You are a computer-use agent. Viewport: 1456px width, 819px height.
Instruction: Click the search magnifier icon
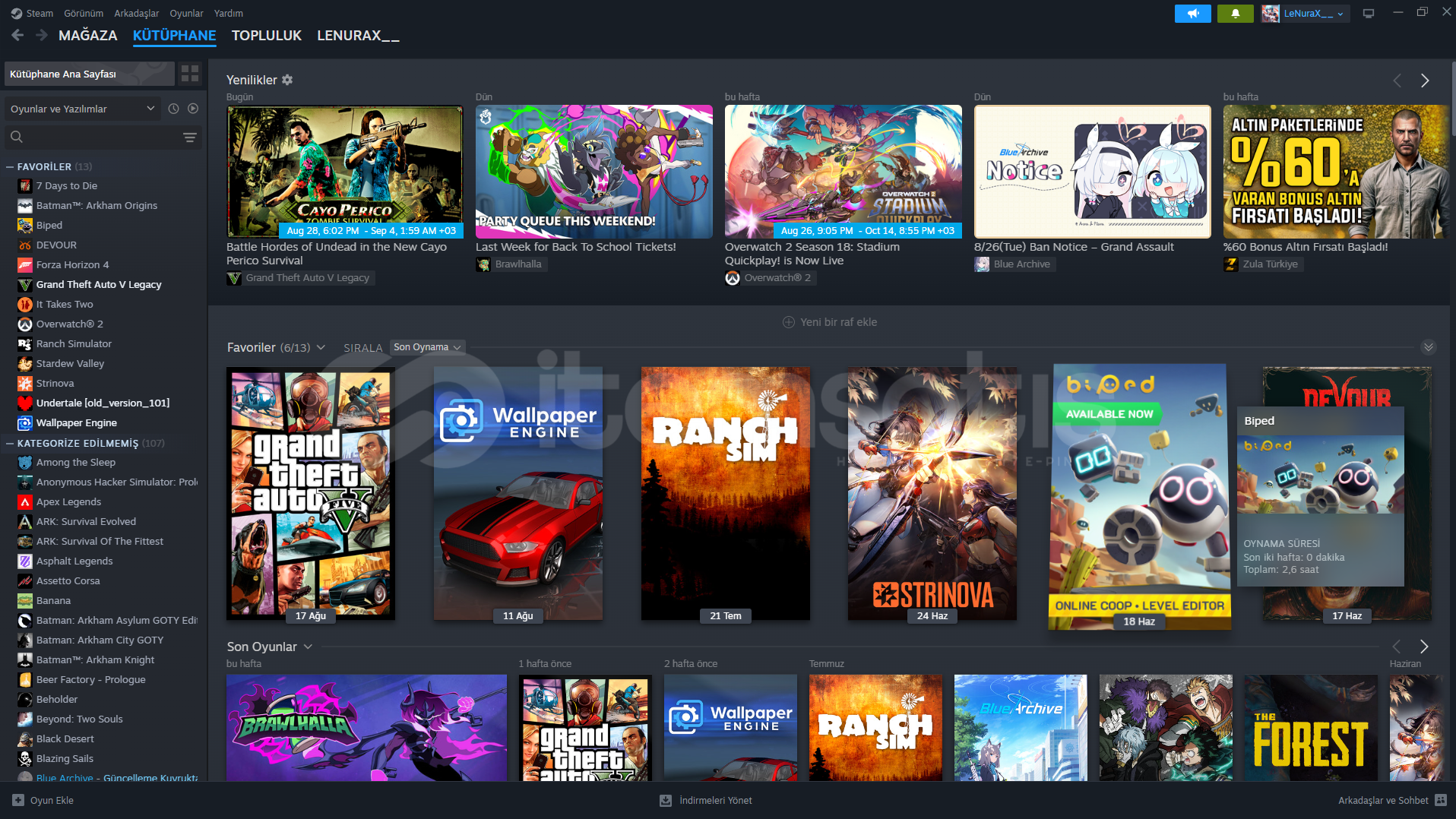point(17,137)
